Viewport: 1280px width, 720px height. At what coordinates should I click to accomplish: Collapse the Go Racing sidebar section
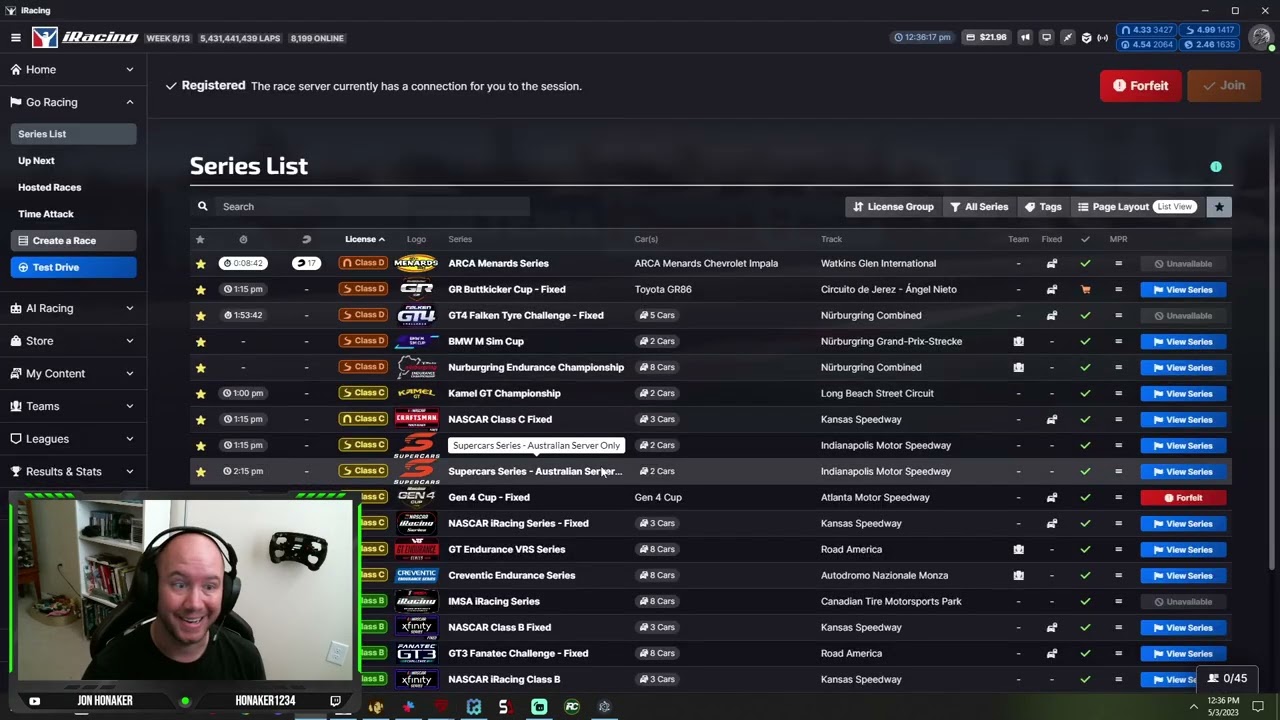(73, 102)
